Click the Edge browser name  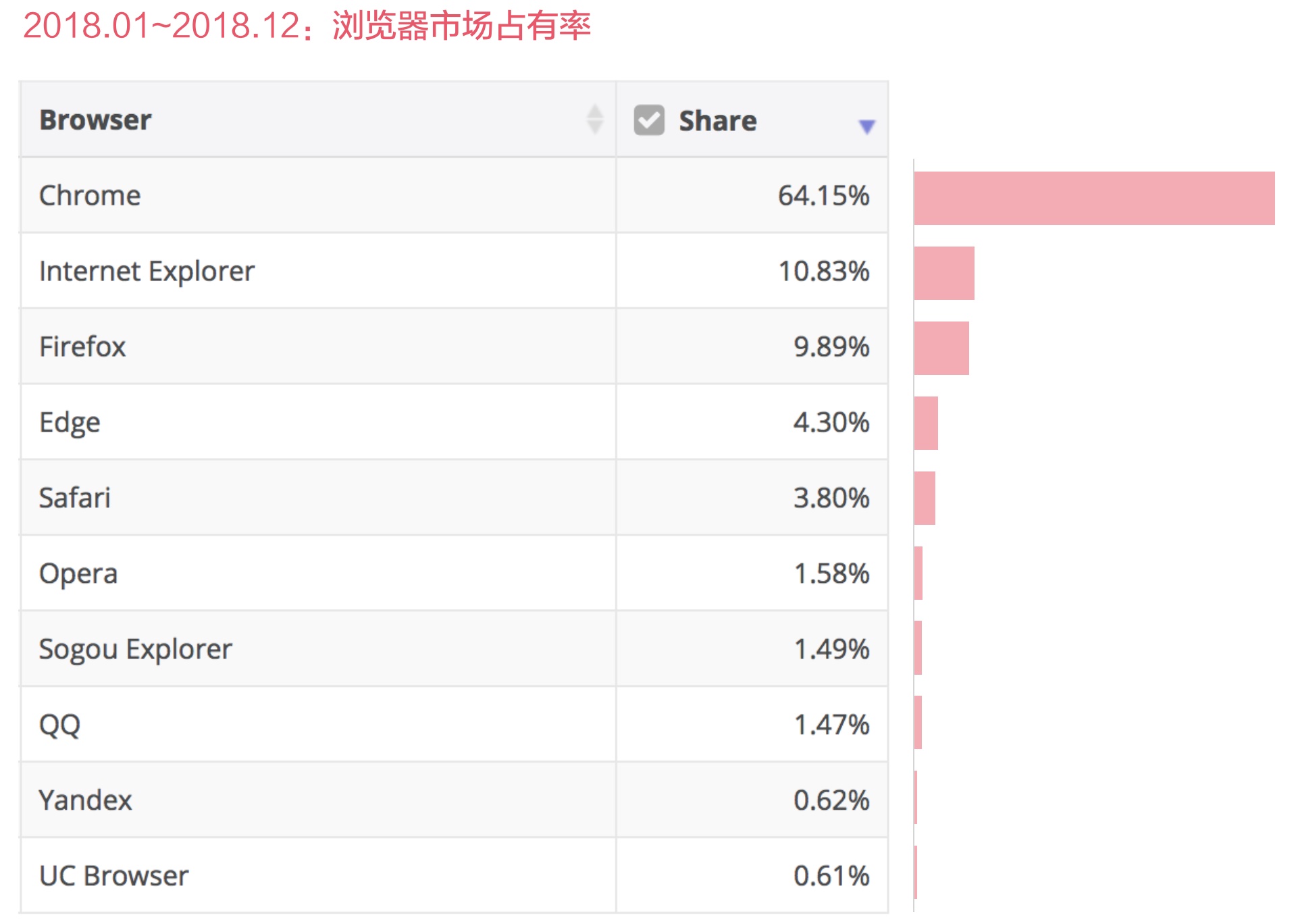point(70,423)
